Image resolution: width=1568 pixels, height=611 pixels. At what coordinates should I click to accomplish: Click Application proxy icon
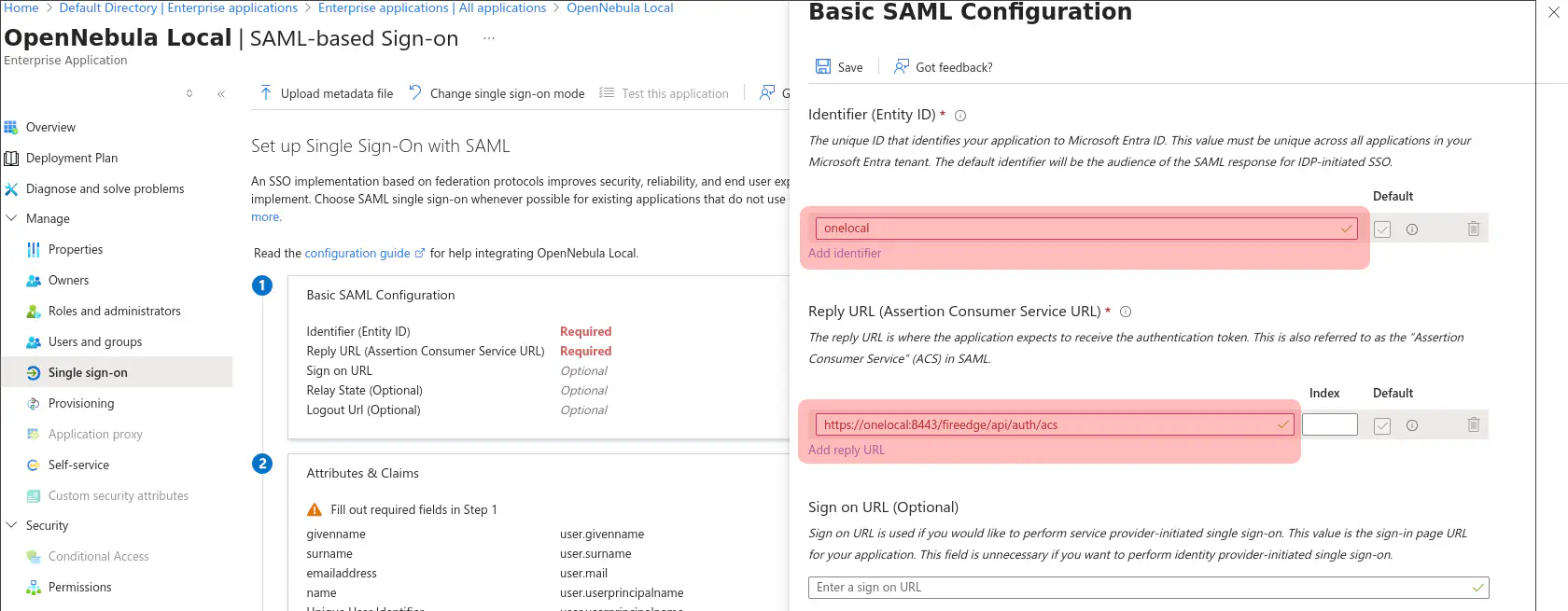[34, 434]
